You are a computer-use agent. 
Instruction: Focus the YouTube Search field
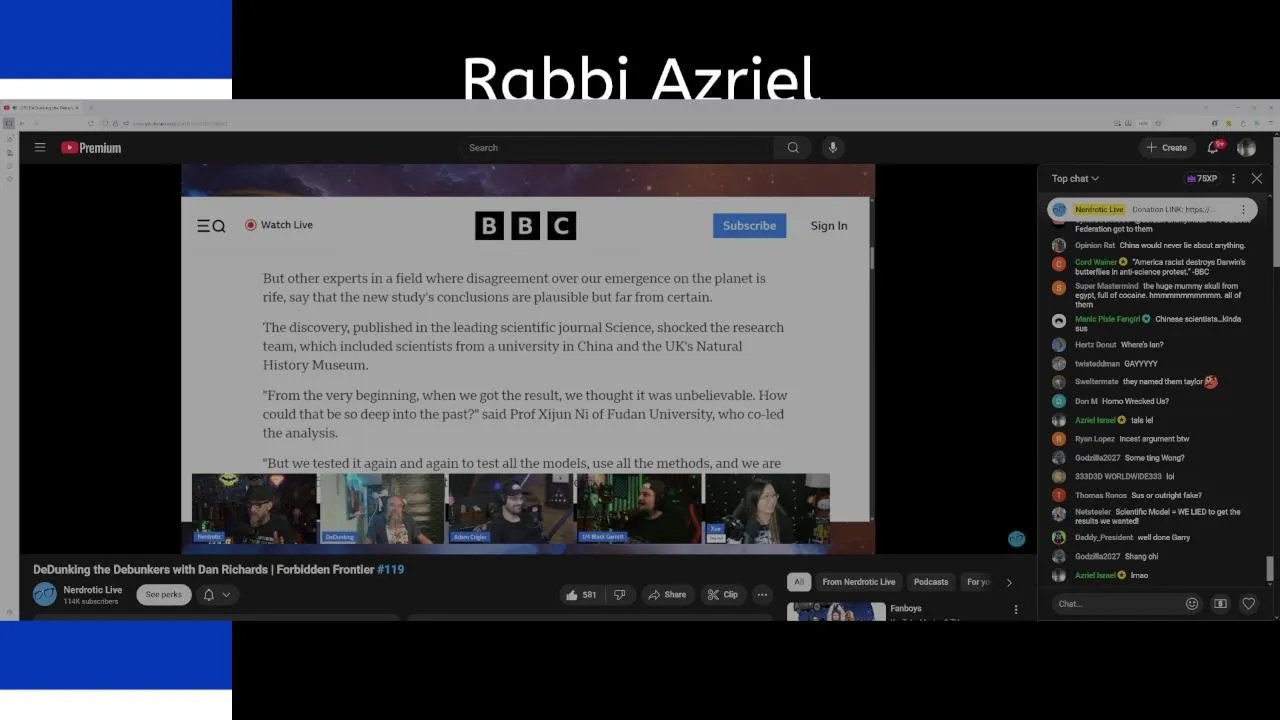pos(617,148)
